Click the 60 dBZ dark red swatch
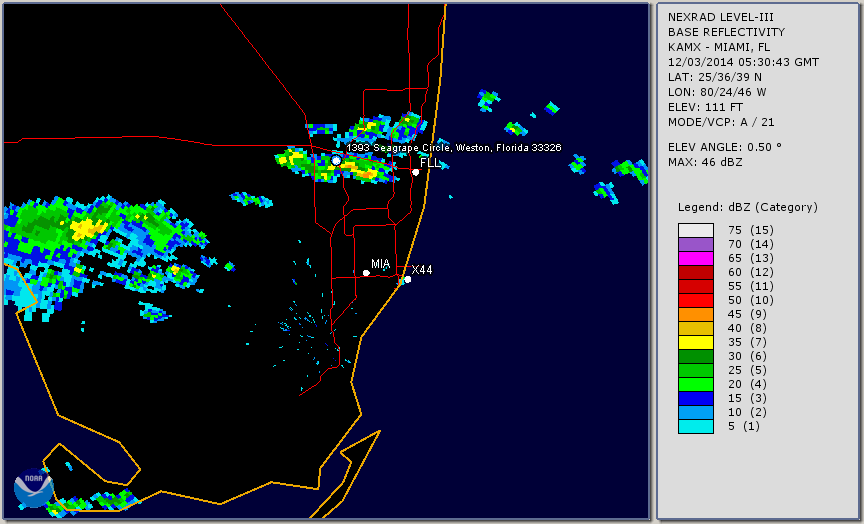The image size is (864, 524). (696, 272)
